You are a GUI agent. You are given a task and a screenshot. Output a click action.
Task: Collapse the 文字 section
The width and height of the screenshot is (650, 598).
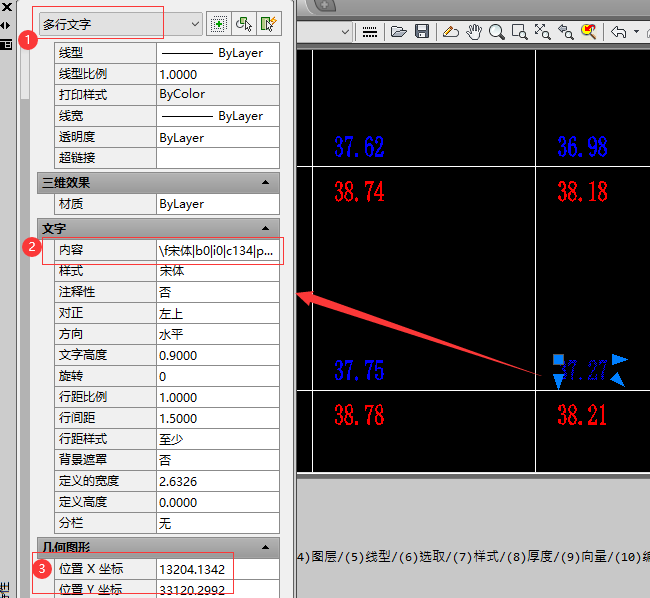pyautogui.click(x=265, y=228)
